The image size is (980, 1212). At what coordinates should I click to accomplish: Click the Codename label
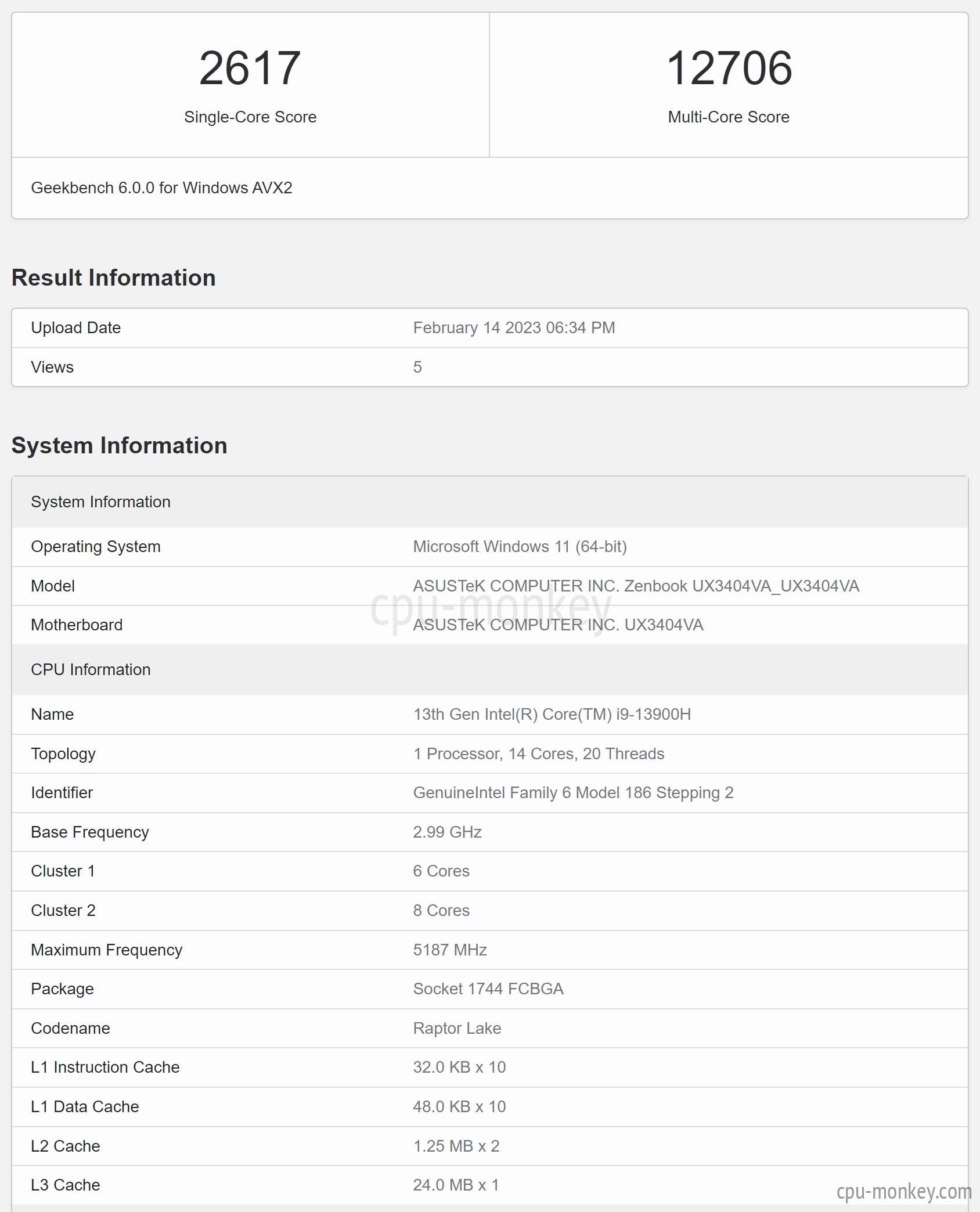point(70,1028)
